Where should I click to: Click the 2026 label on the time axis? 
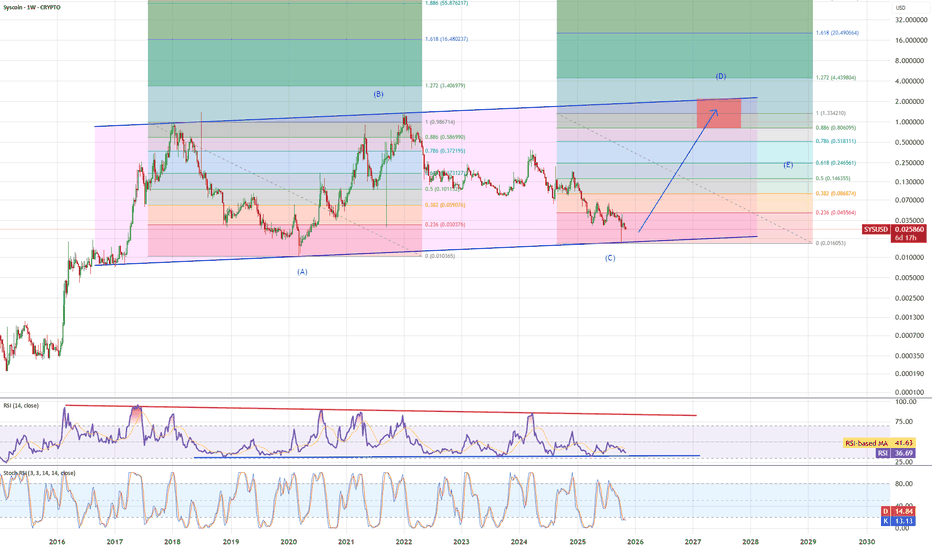(x=635, y=542)
